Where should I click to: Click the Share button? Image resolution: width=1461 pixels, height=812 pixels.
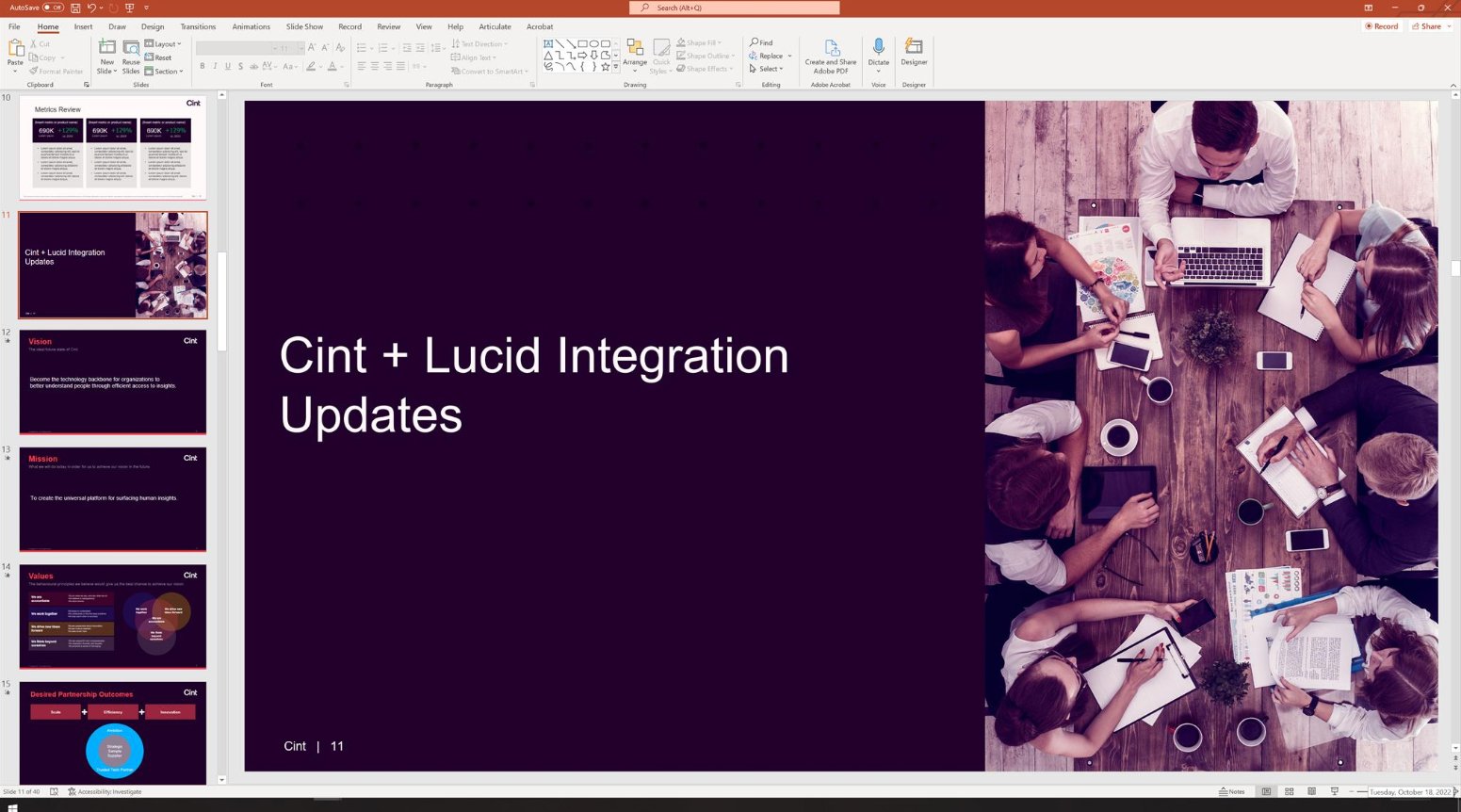click(x=1430, y=26)
